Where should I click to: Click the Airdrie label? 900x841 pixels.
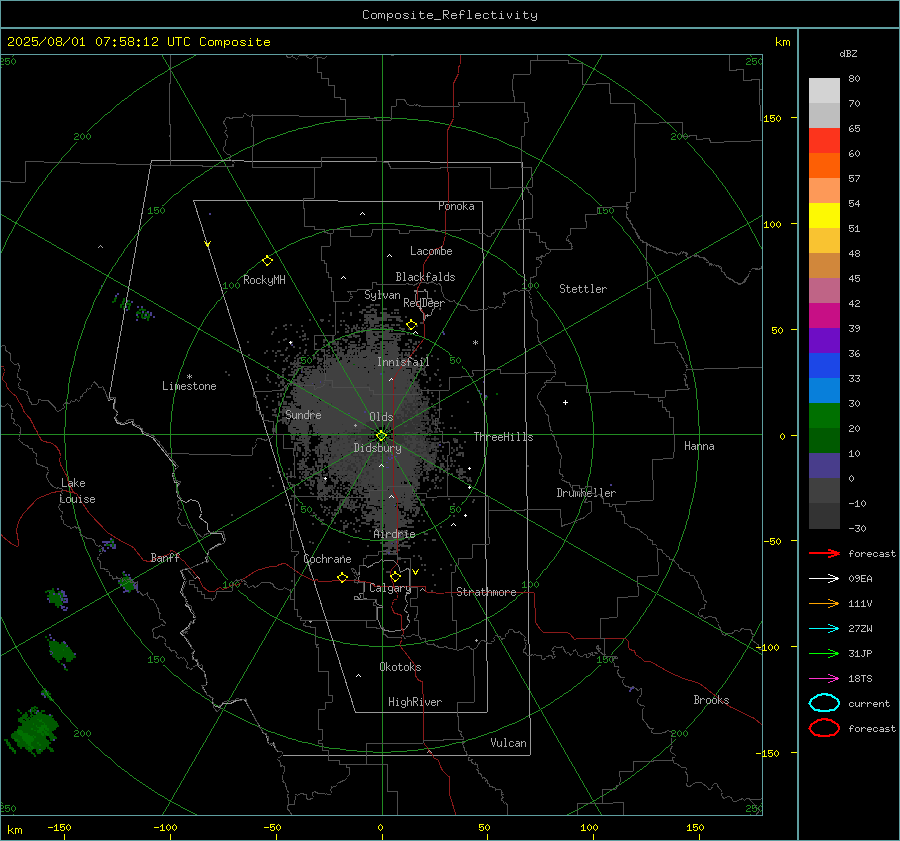[x=394, y=534]
